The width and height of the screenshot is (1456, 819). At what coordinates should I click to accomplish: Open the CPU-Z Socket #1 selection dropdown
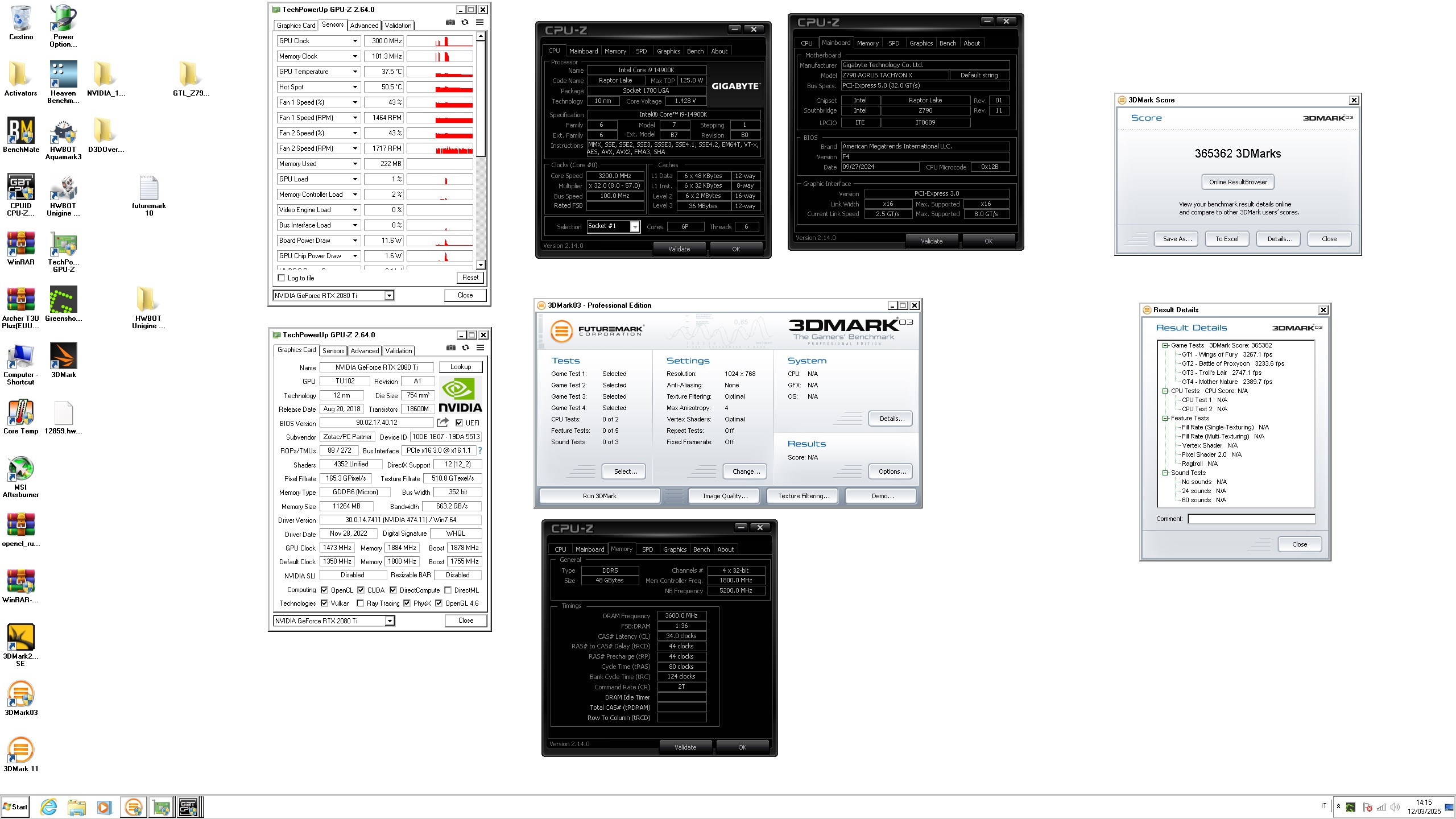coord(635,226)
